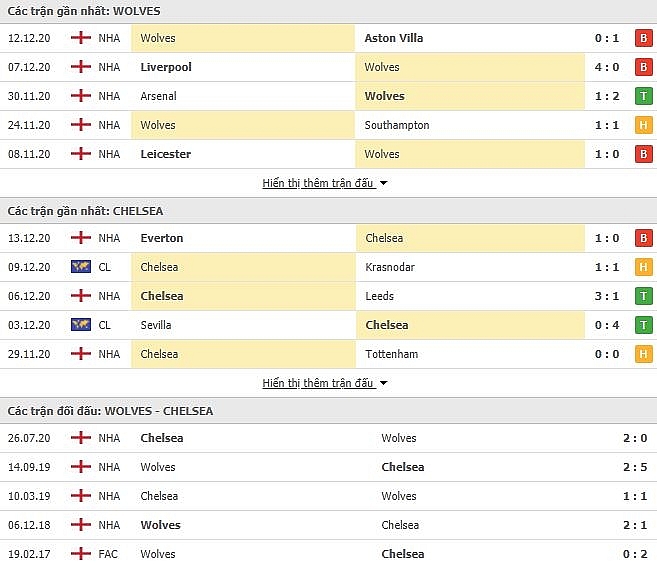
Task: Select the "Các trận đối đầu: WOLVES - CHELSEA" header
Action: point(110,411)
